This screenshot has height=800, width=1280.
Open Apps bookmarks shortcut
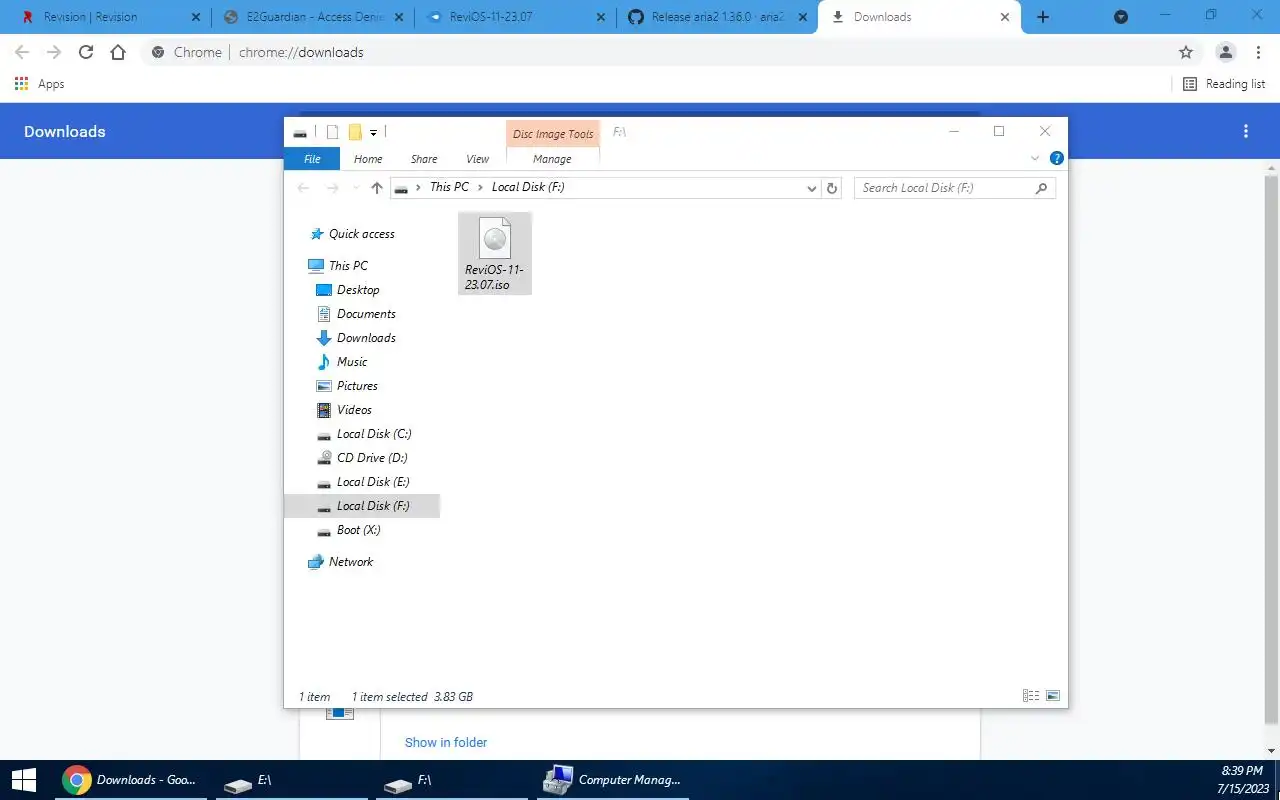[x=40, y=84]
